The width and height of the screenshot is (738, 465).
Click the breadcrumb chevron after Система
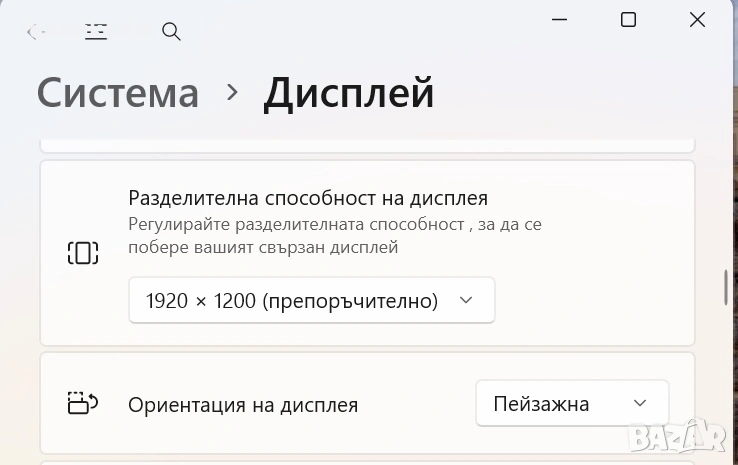pyautogui.click(x=233, y=92)
